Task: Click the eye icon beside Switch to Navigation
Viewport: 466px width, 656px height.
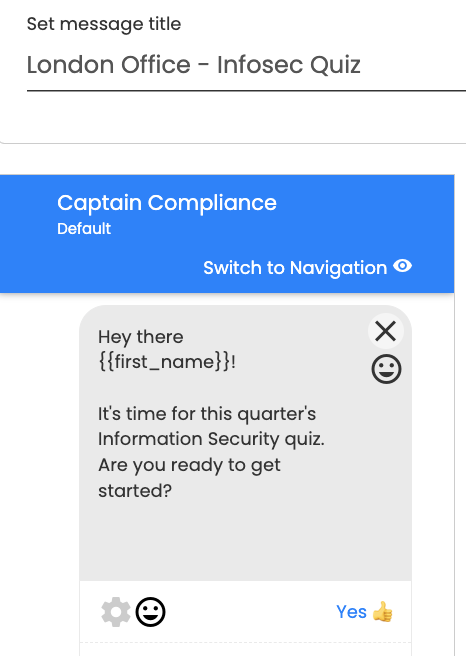Action: [402, 266]
